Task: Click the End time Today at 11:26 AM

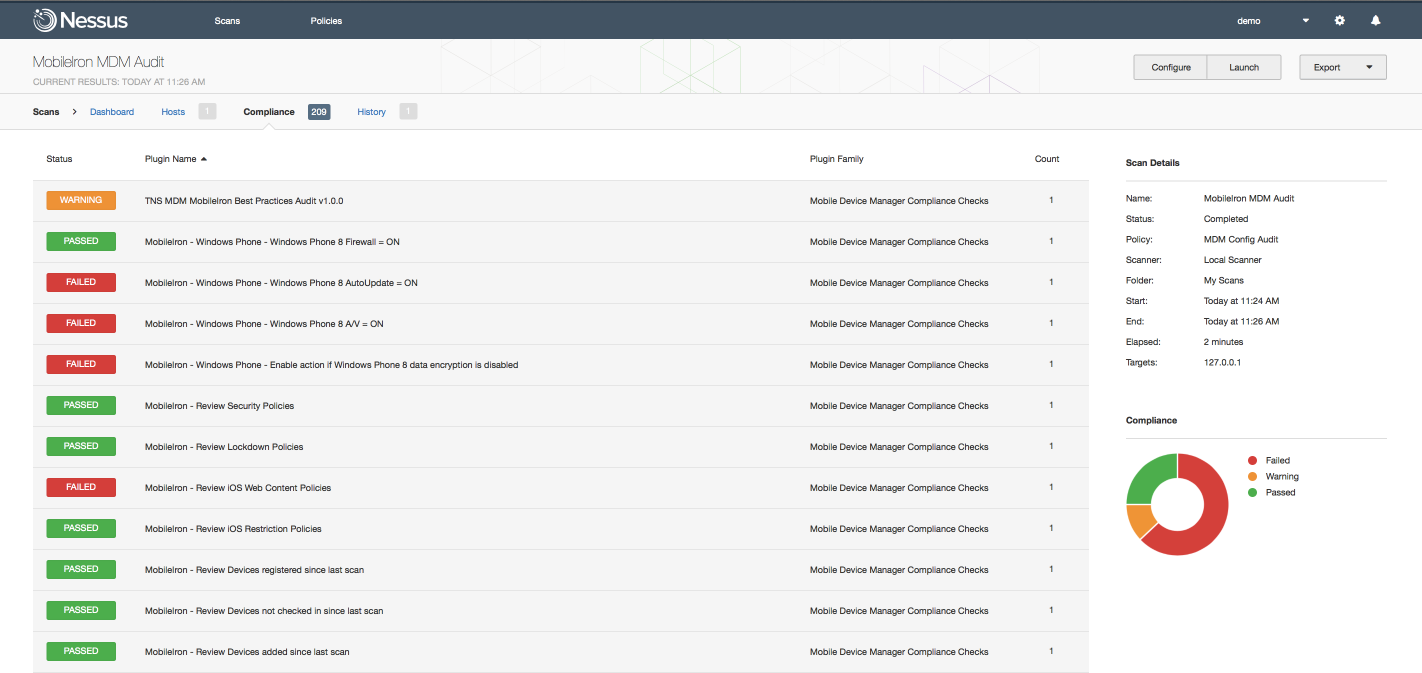Action: click(1242, 322)
